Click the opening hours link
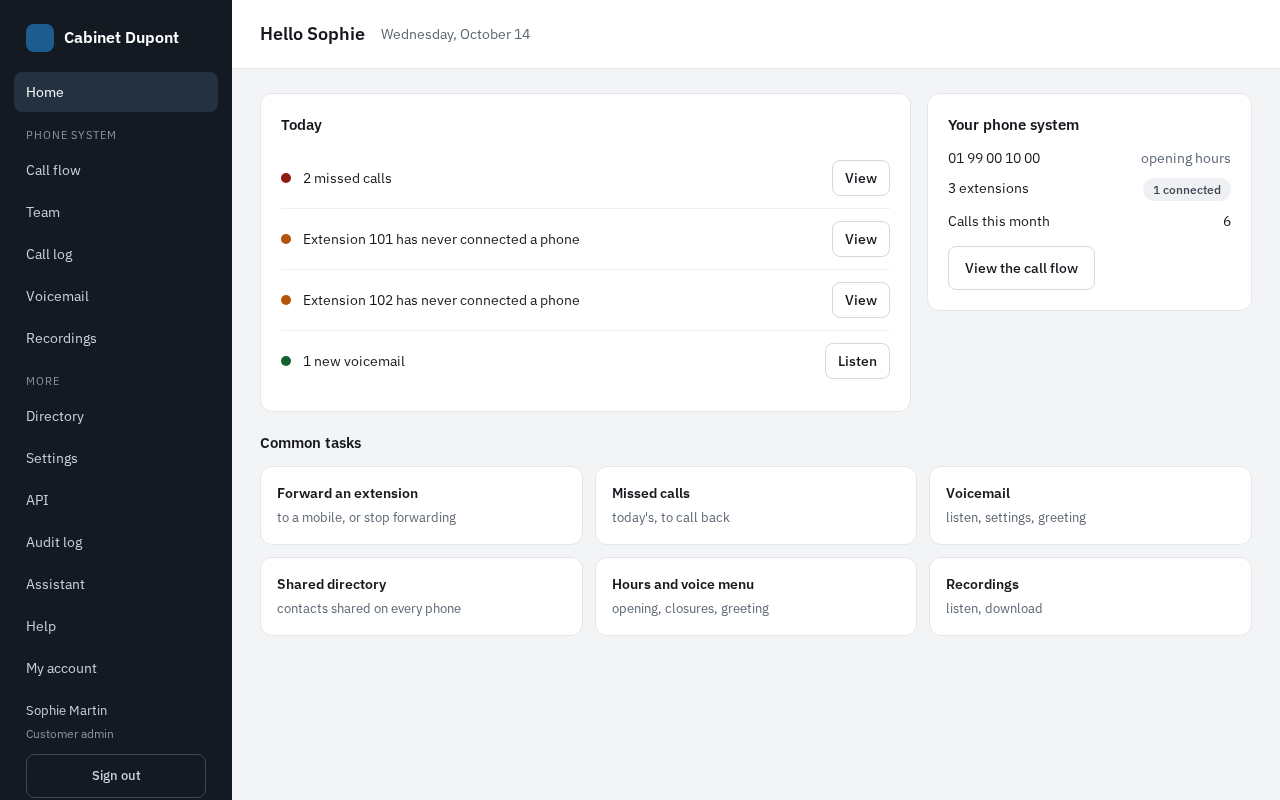1280x800 pixels. coord(1186,158)
